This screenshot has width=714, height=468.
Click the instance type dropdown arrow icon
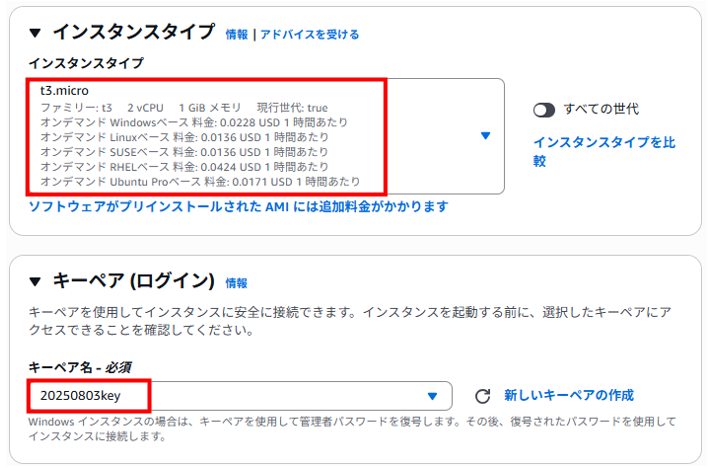coord(485,136)
